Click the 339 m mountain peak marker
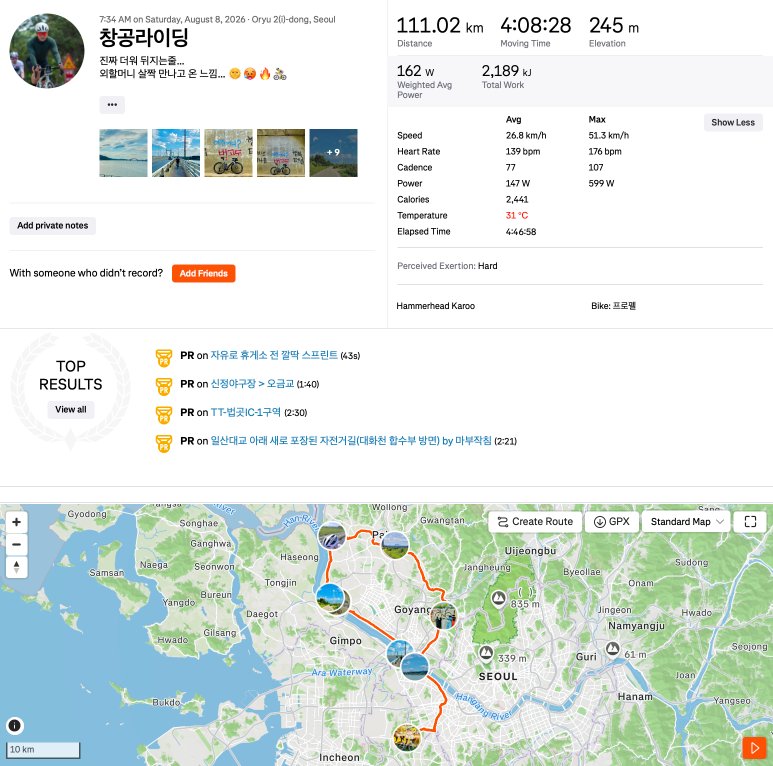The width and height of the screenshot is (773, 766). pyautogui.click(x=486, y=653)
